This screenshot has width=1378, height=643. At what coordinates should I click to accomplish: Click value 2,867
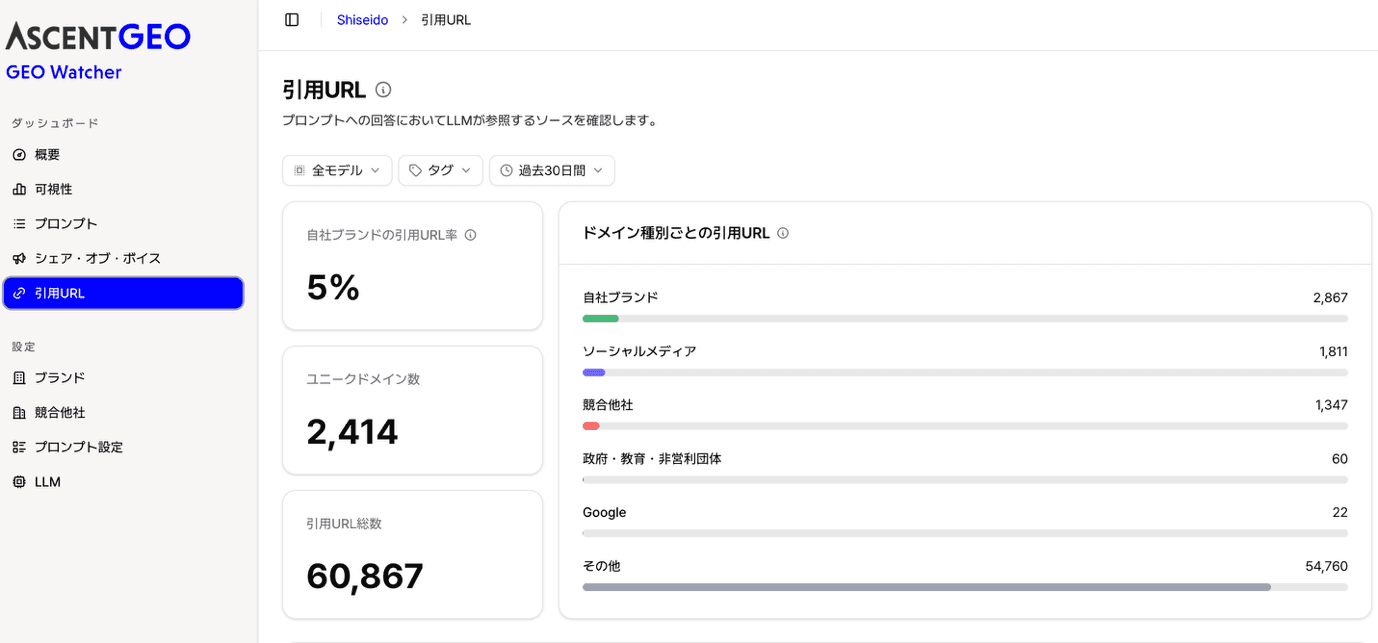tap(1330, 298)
